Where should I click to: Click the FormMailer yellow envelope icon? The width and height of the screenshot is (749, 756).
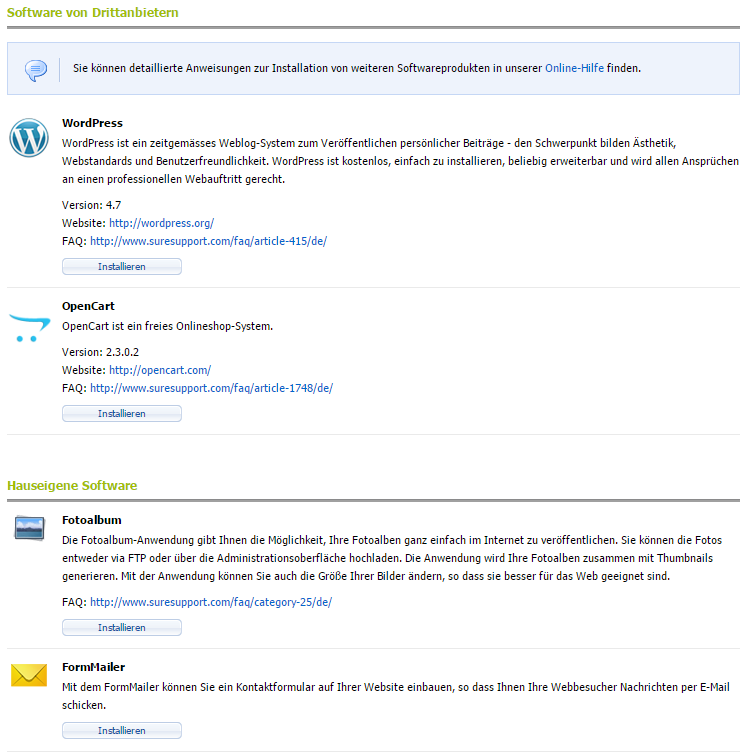point(29,675)
